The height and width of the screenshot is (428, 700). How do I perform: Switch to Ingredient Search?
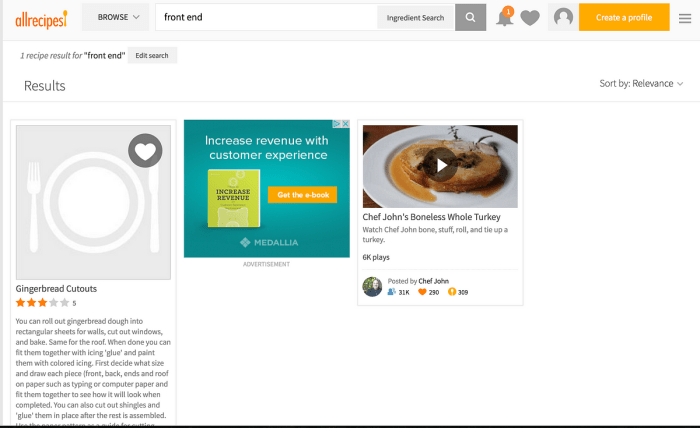pyautogui.click(x=415, y=18)
